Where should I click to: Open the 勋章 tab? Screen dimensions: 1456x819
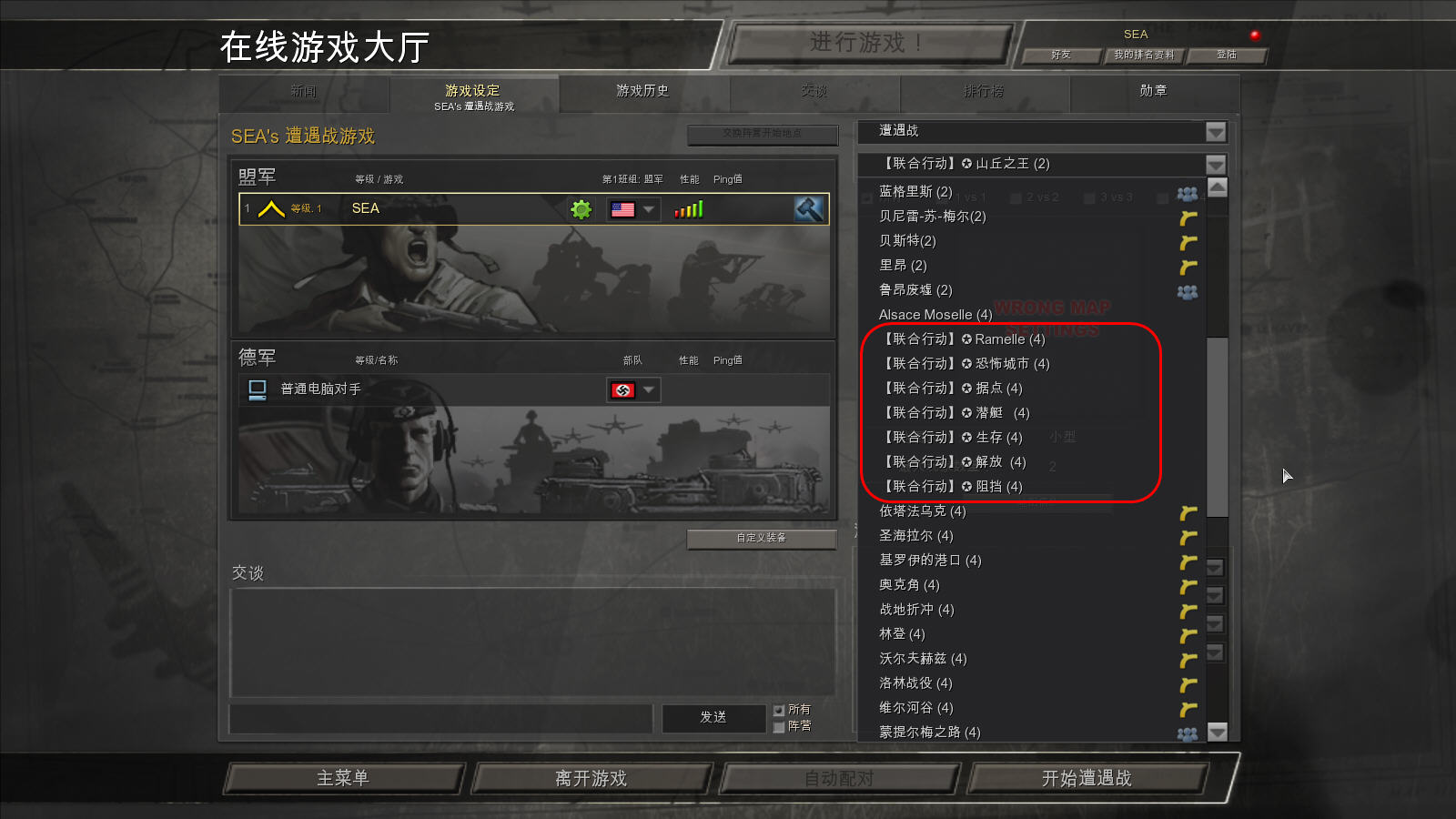pyautogui.click(x=1154, y=92)
